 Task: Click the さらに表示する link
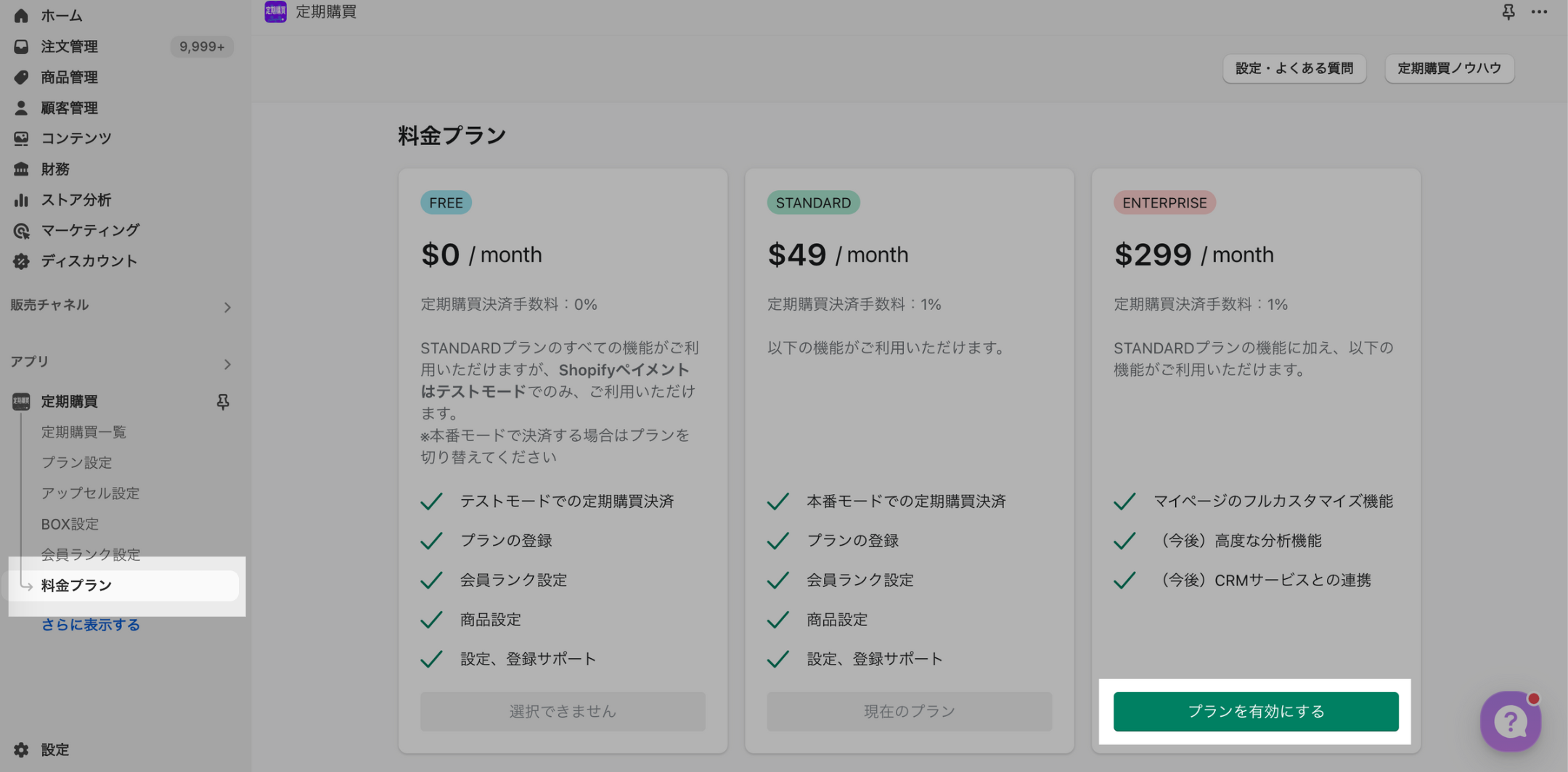[x=90, y=625]
